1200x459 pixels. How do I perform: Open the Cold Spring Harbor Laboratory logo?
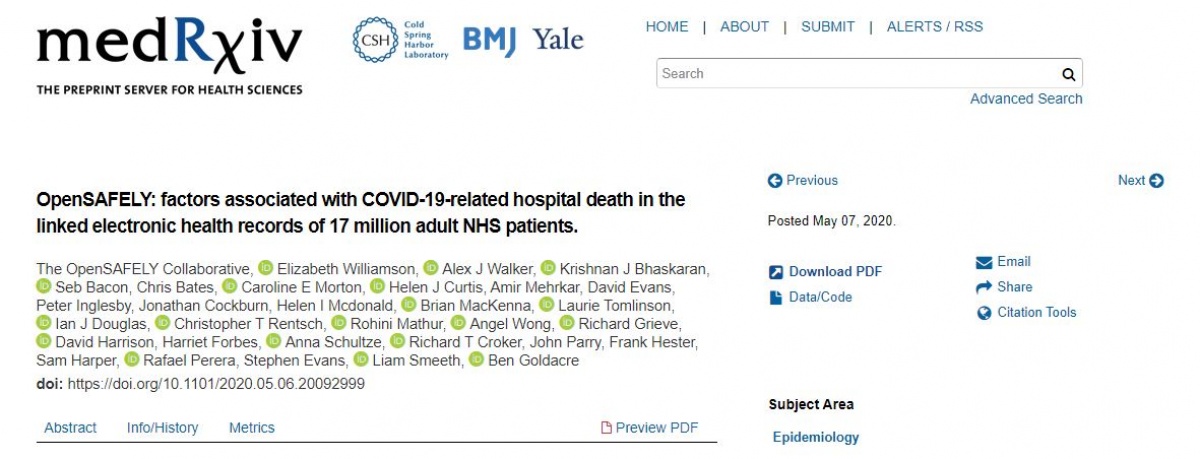pos(401,39)
